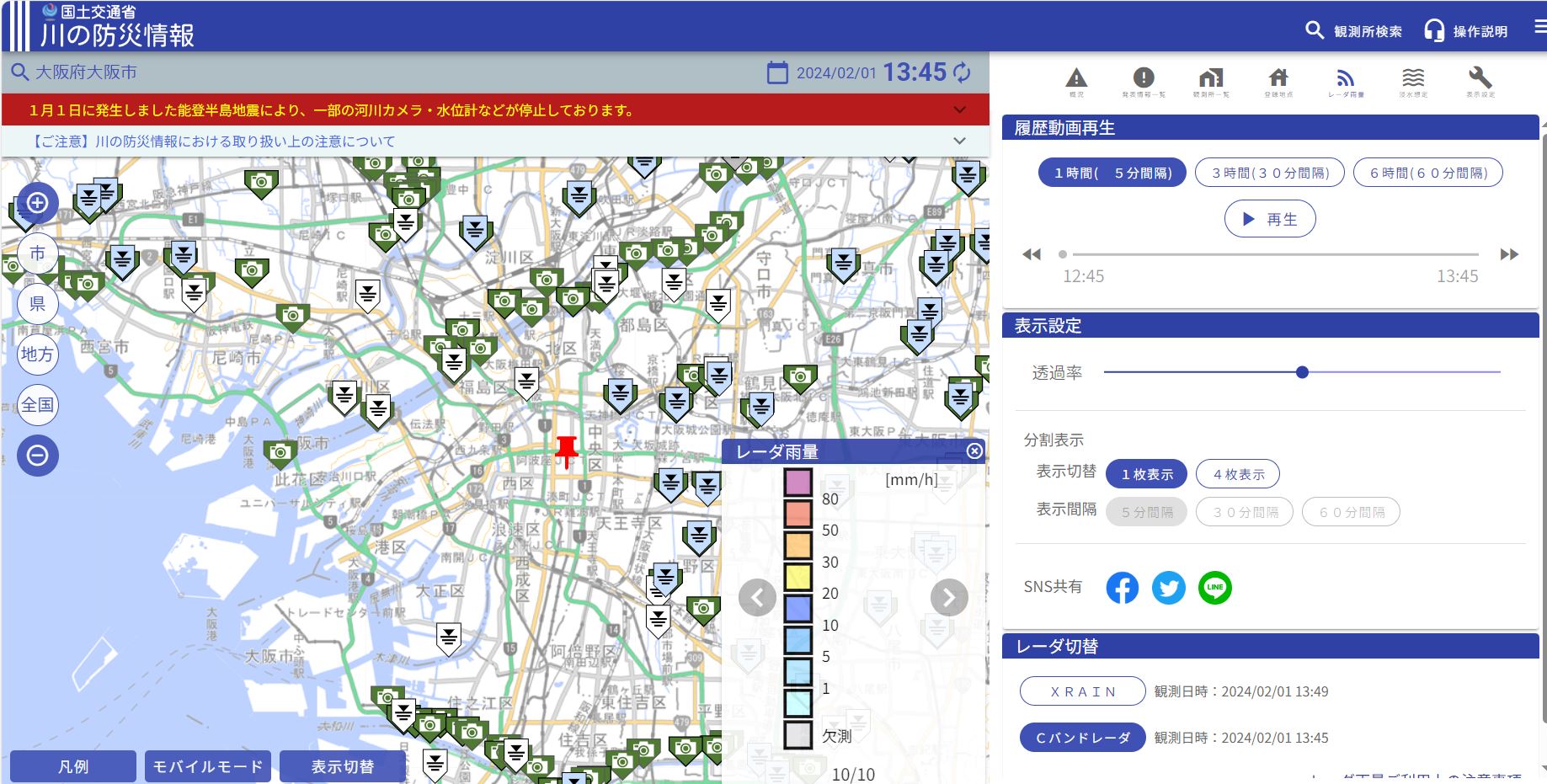
Task: Open the 観測所一覧 station list icon
Action: click(x=1211, y=80)
